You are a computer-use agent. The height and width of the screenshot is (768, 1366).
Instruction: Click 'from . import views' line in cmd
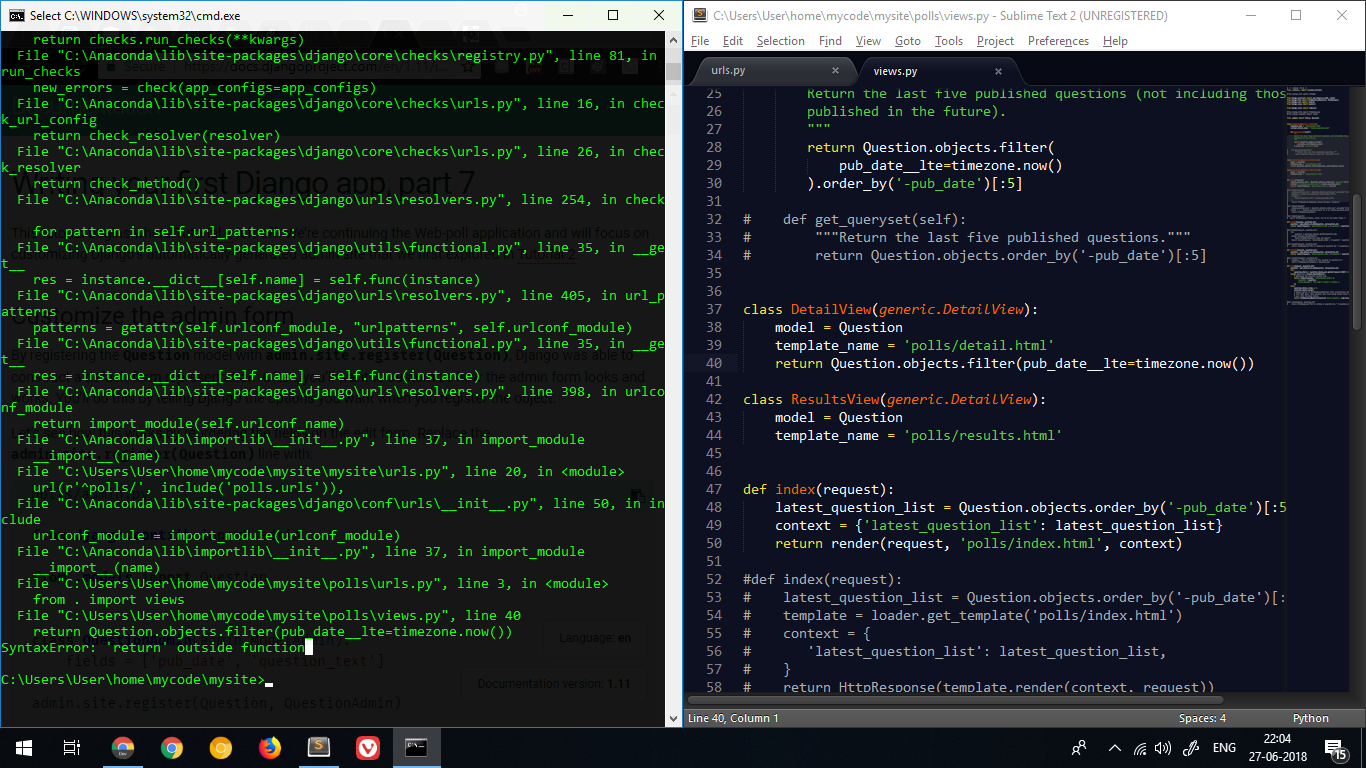click(109, 600)
